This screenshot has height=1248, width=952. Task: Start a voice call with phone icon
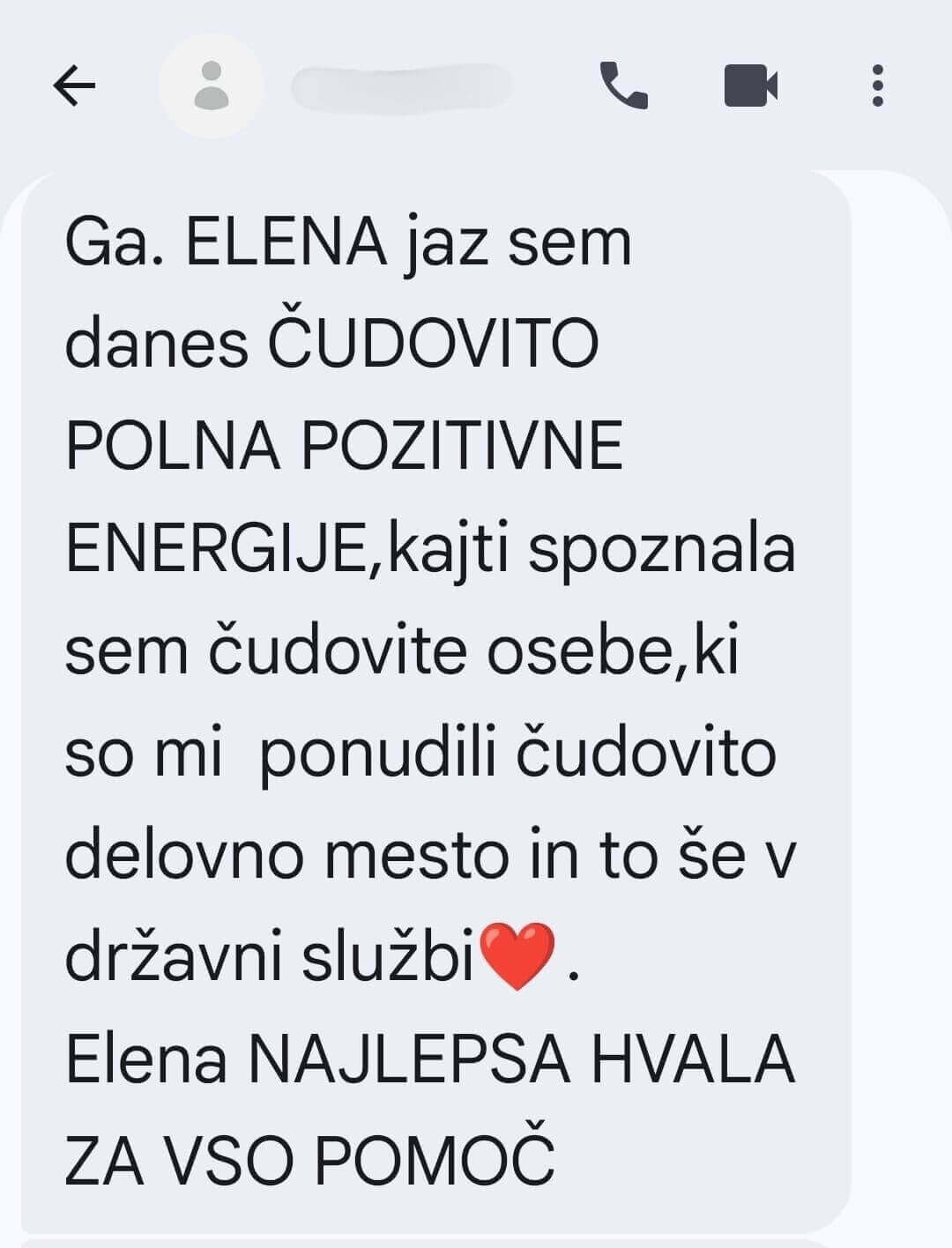pos(624,85)
